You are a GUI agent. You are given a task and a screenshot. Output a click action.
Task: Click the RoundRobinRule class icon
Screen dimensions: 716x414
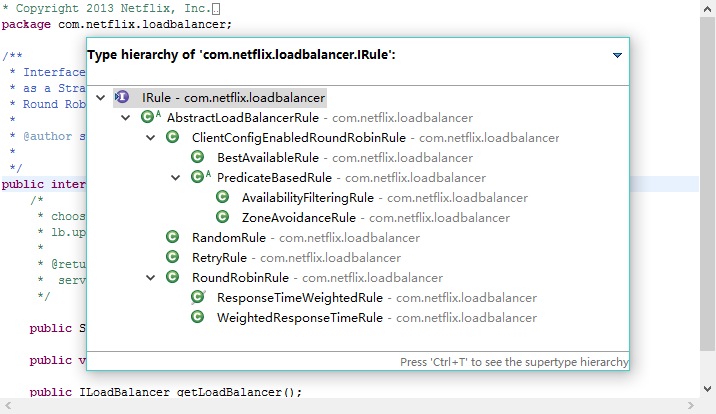(x=173, y=277)
